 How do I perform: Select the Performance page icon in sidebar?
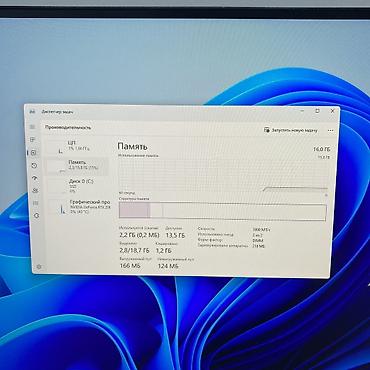33,153
